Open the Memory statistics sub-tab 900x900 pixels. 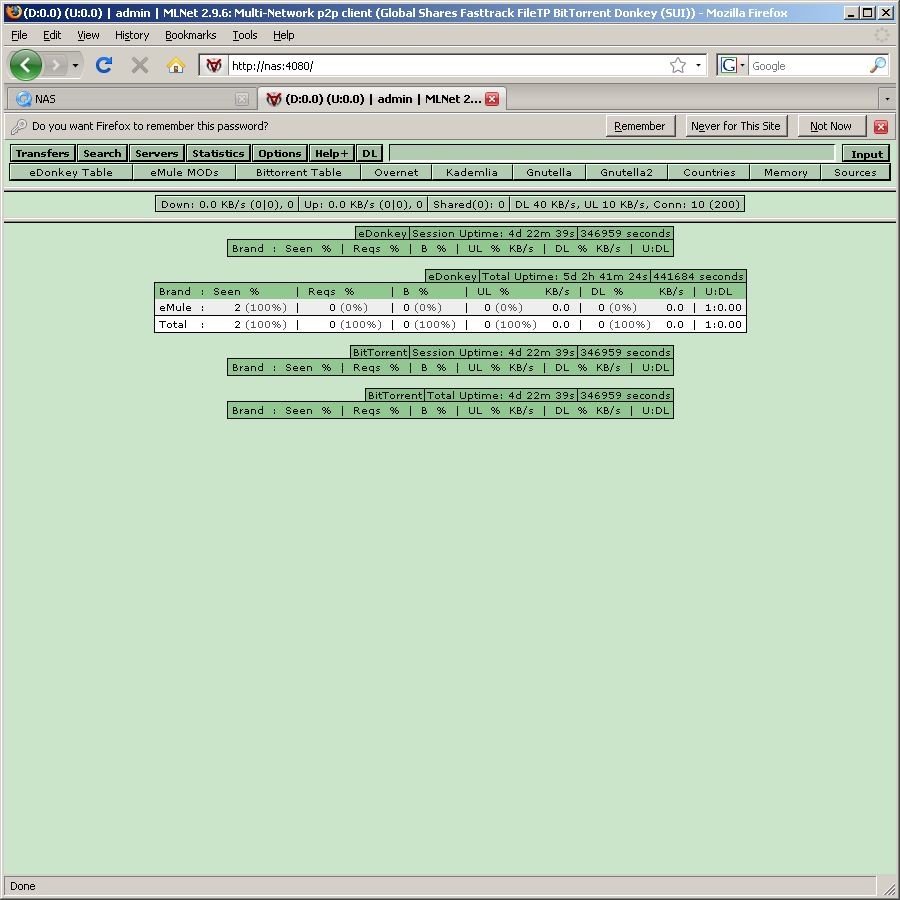coord(786,172)
